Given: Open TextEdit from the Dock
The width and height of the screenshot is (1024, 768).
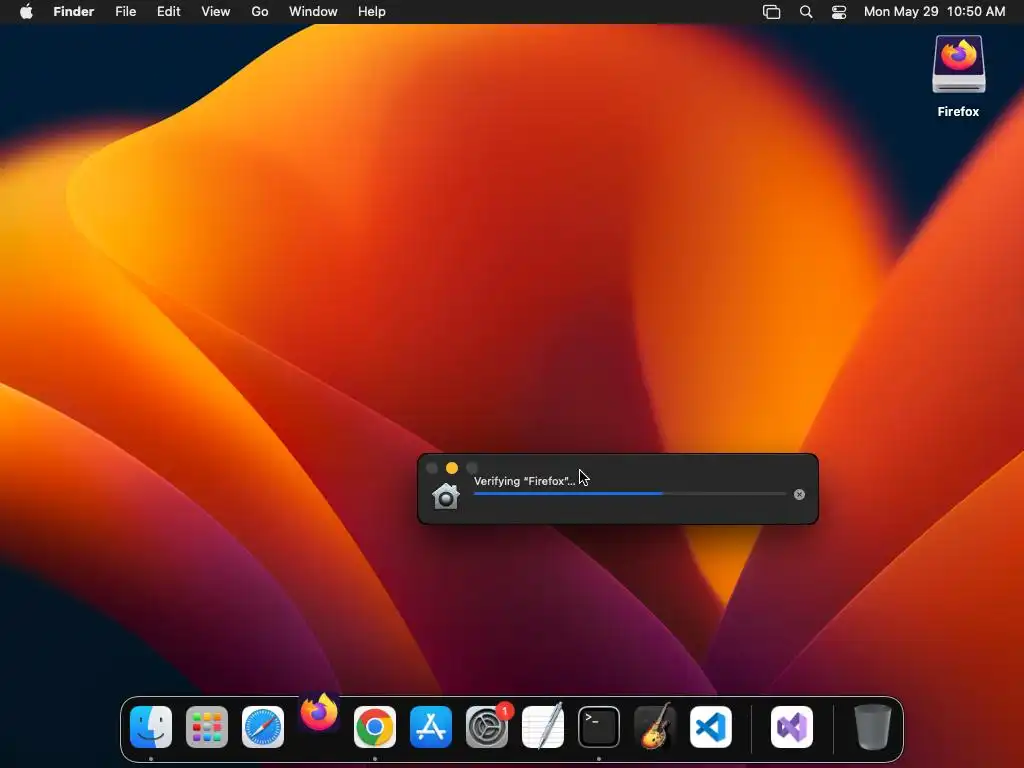Looking at the screenshot, I should tap(543, 726).
